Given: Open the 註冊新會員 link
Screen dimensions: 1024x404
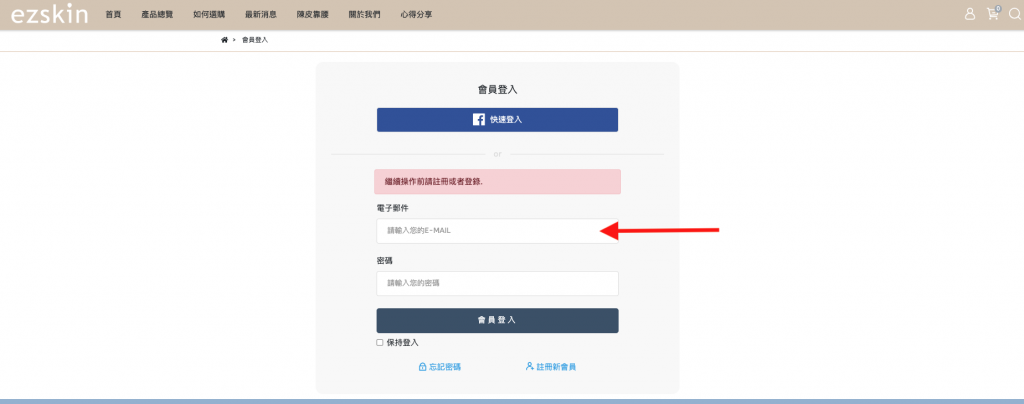Looking at the screenshot, I should point(551,367).
